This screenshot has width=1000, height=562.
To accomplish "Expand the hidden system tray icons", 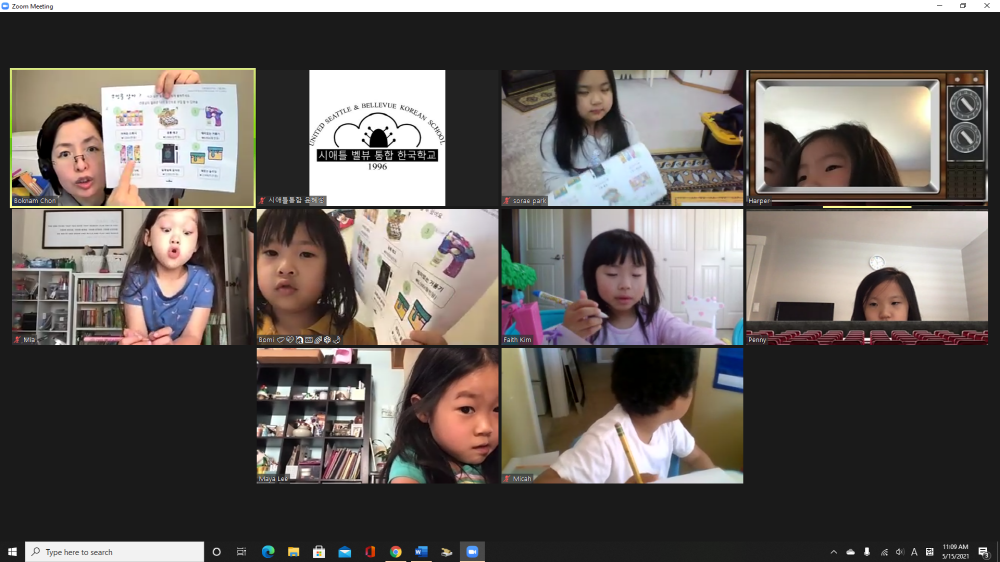I will 834,552.
